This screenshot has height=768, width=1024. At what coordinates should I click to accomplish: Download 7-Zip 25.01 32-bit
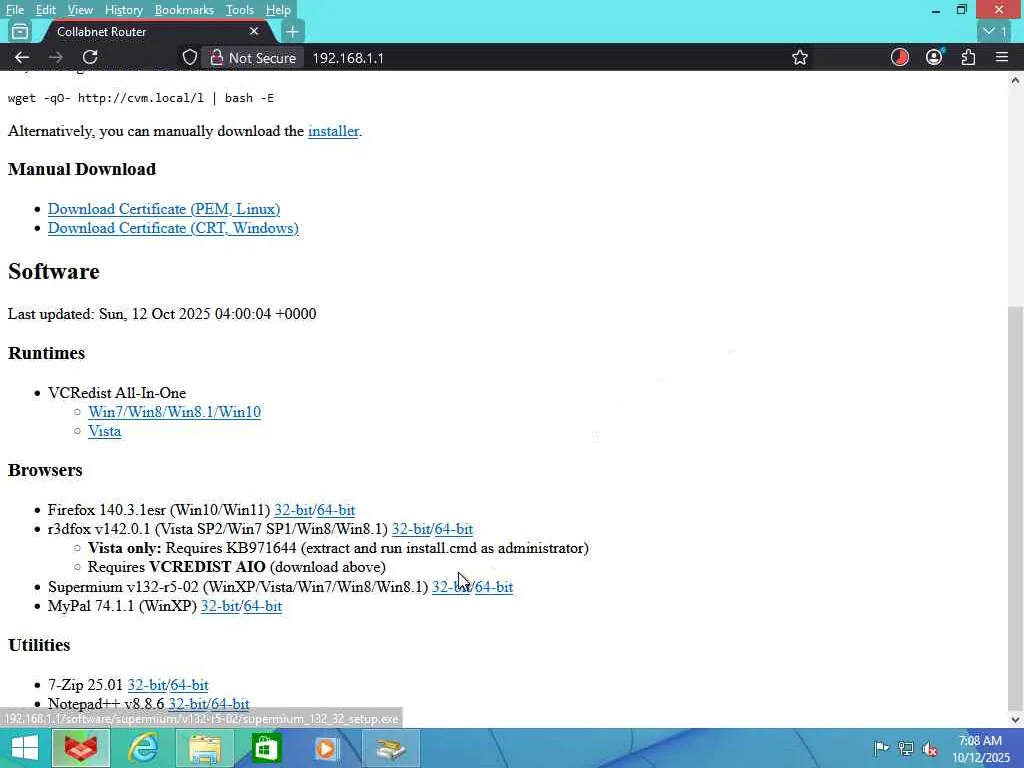146,685
